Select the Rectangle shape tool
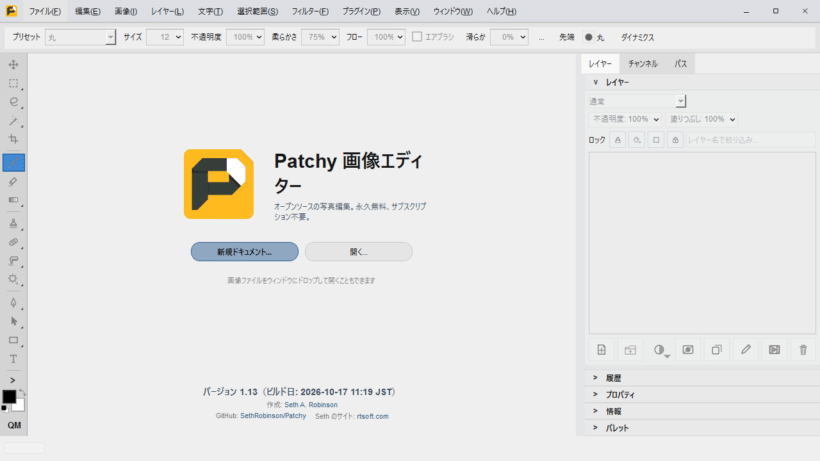Viewport: 820px width, 461px height. point(14,340)
